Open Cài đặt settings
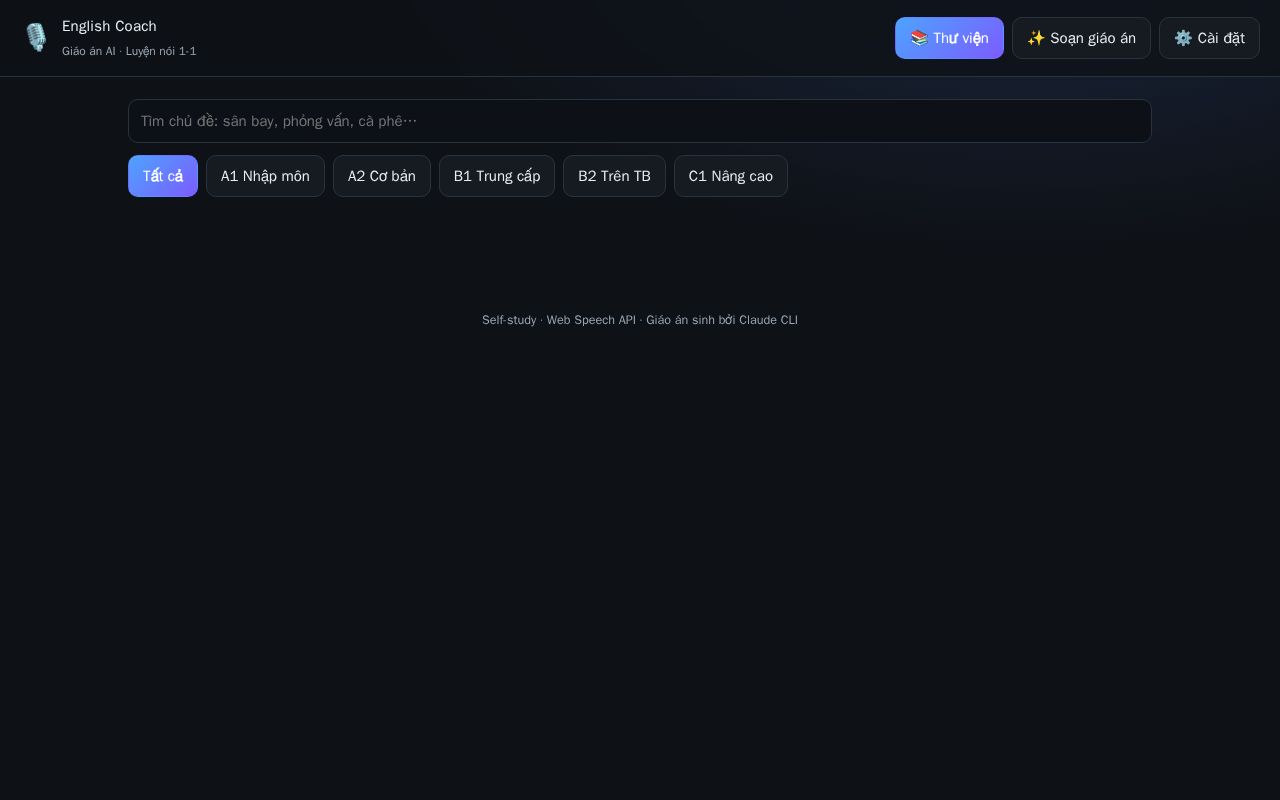 tap(1209, 38)
